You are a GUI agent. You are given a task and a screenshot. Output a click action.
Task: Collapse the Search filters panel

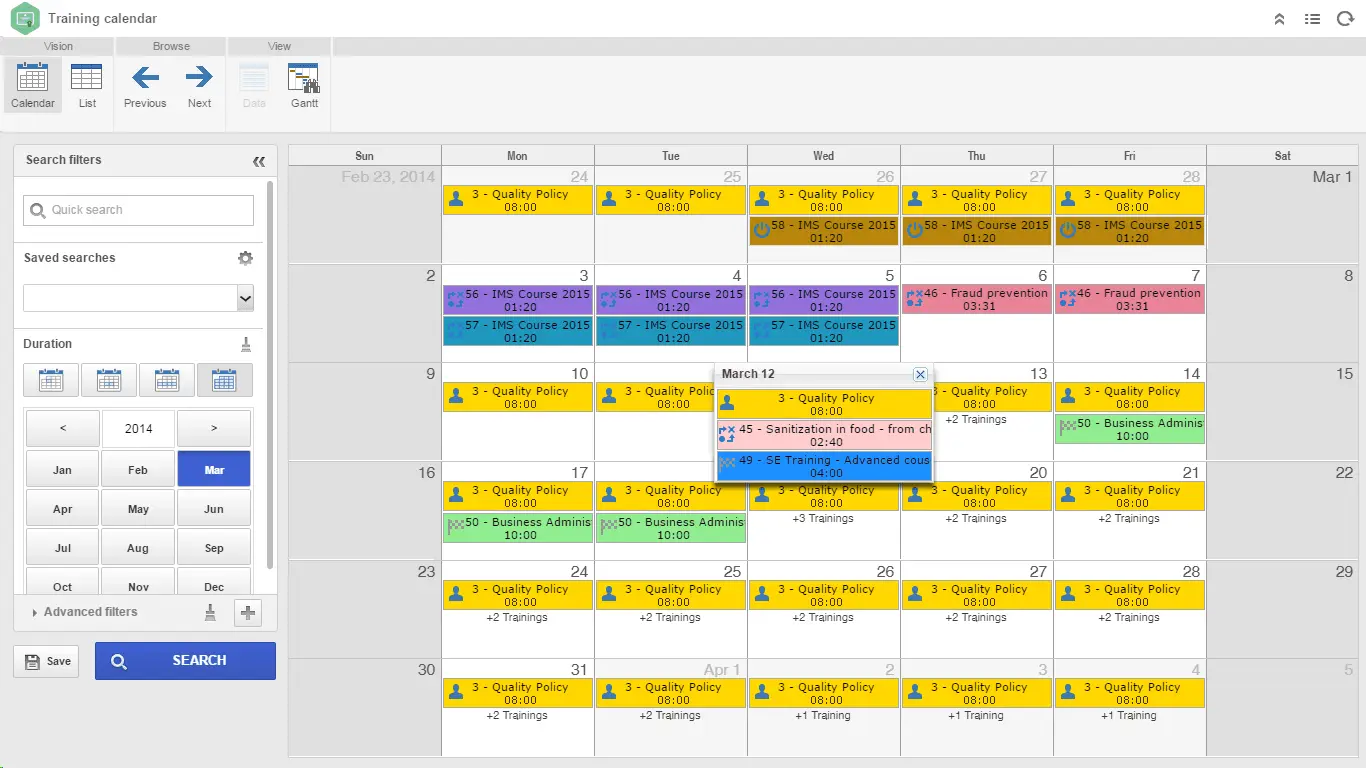click(x=259, y=160)
